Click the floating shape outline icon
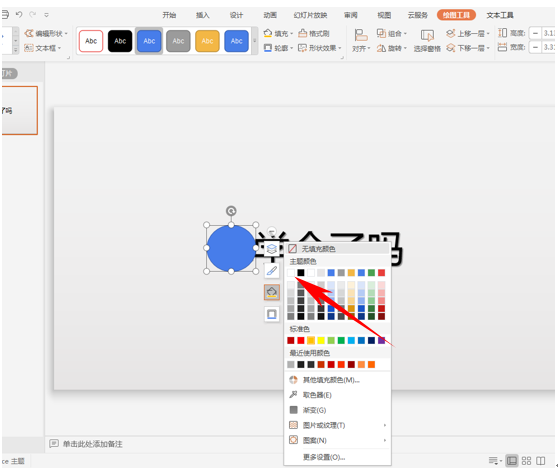Image resolution: width=558 pixels, height=469 pixels. click(x=272, y=314)
